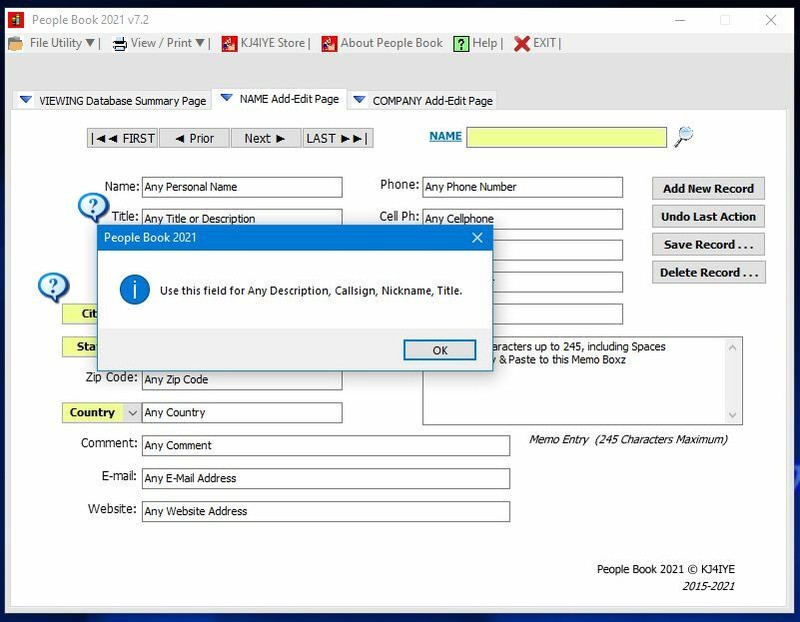Click the Country label button

tap(93, 412)
